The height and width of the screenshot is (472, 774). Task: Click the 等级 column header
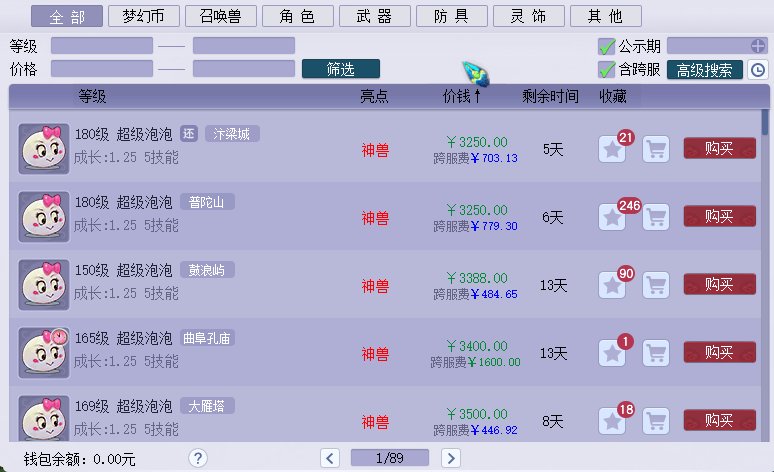tap(92, 96)
